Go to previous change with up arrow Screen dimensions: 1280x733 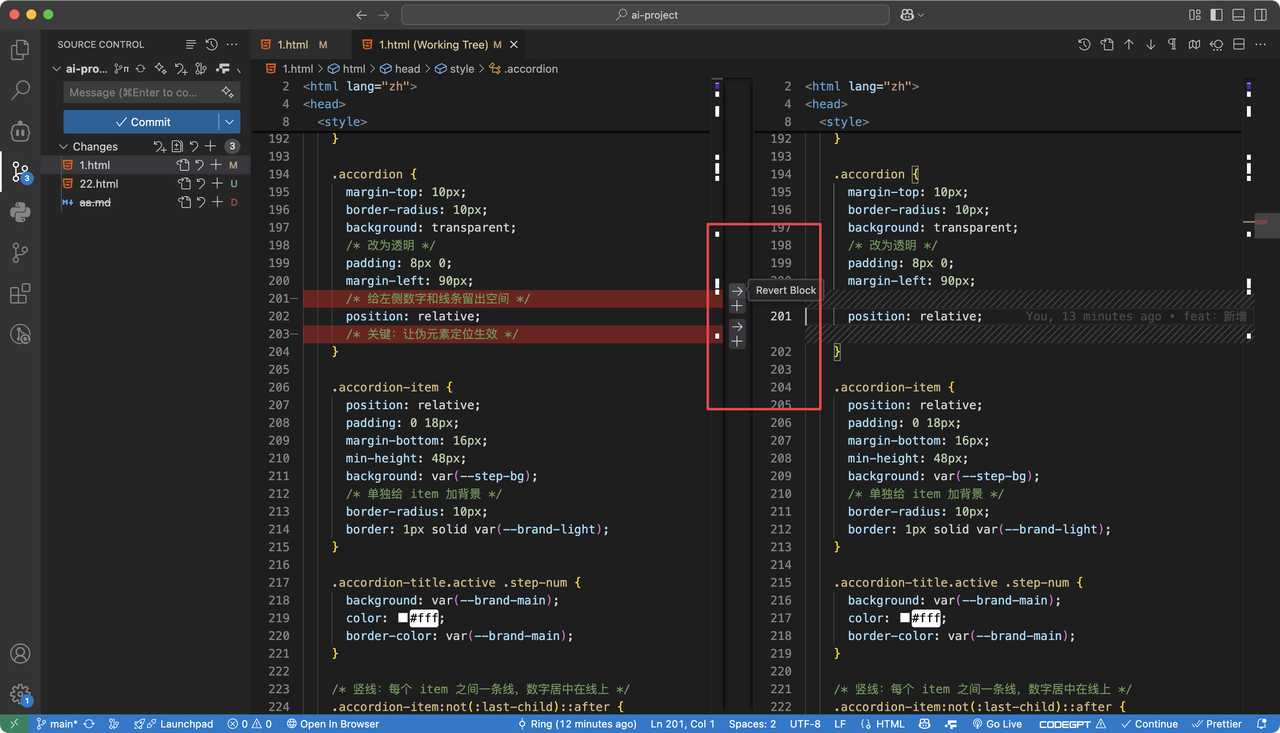tap(1129, 44)
